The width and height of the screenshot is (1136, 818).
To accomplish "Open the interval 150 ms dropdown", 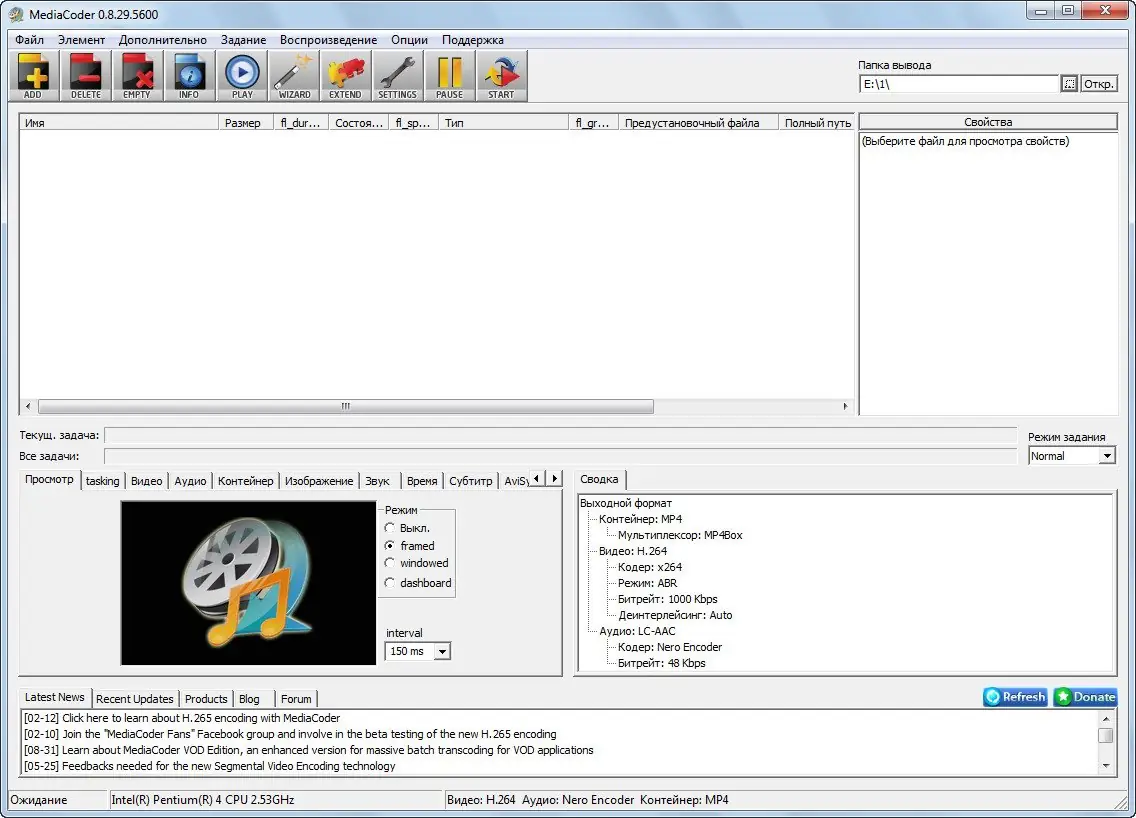I will [442, 651].
